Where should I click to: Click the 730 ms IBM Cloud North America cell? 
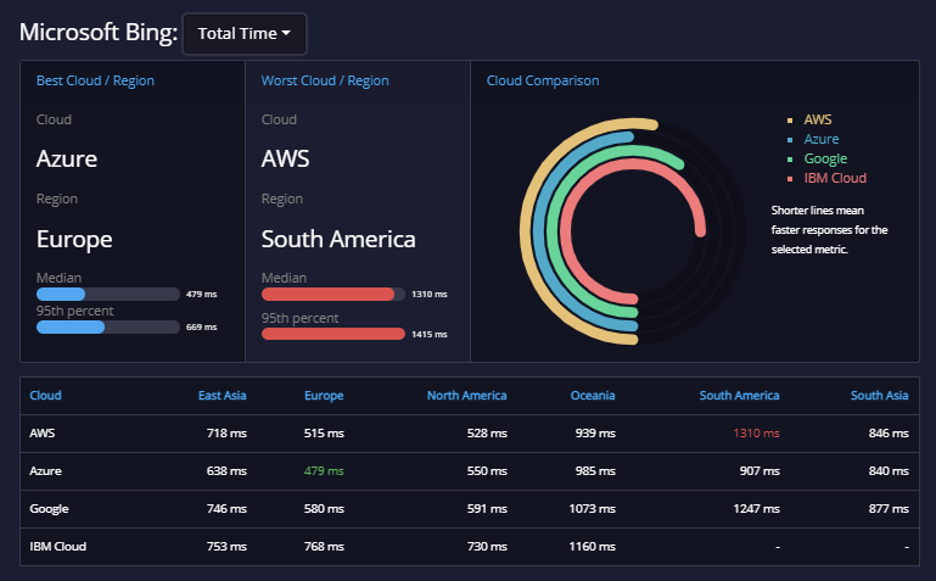click(487, 546)
